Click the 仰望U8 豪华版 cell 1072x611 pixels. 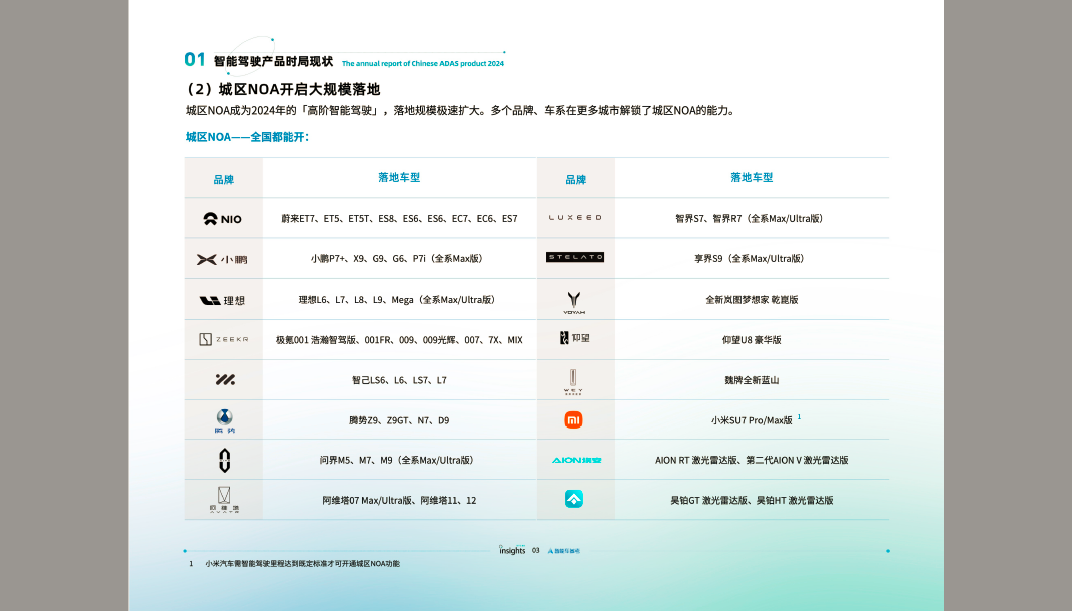pyautogui.click(x=751, y=340)
